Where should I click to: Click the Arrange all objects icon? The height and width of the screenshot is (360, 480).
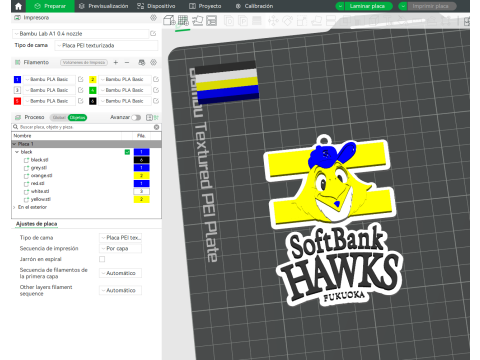click(211, 21)
